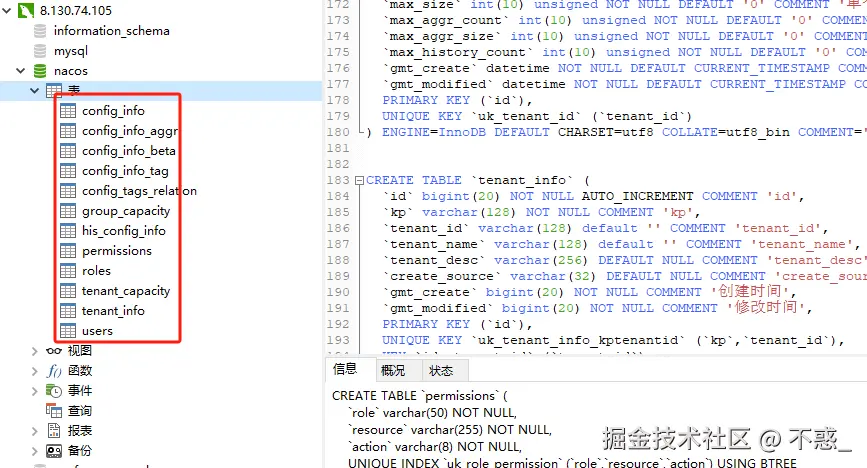Click the ENGINE=InnoDB text on line 180

click(434, 132)
